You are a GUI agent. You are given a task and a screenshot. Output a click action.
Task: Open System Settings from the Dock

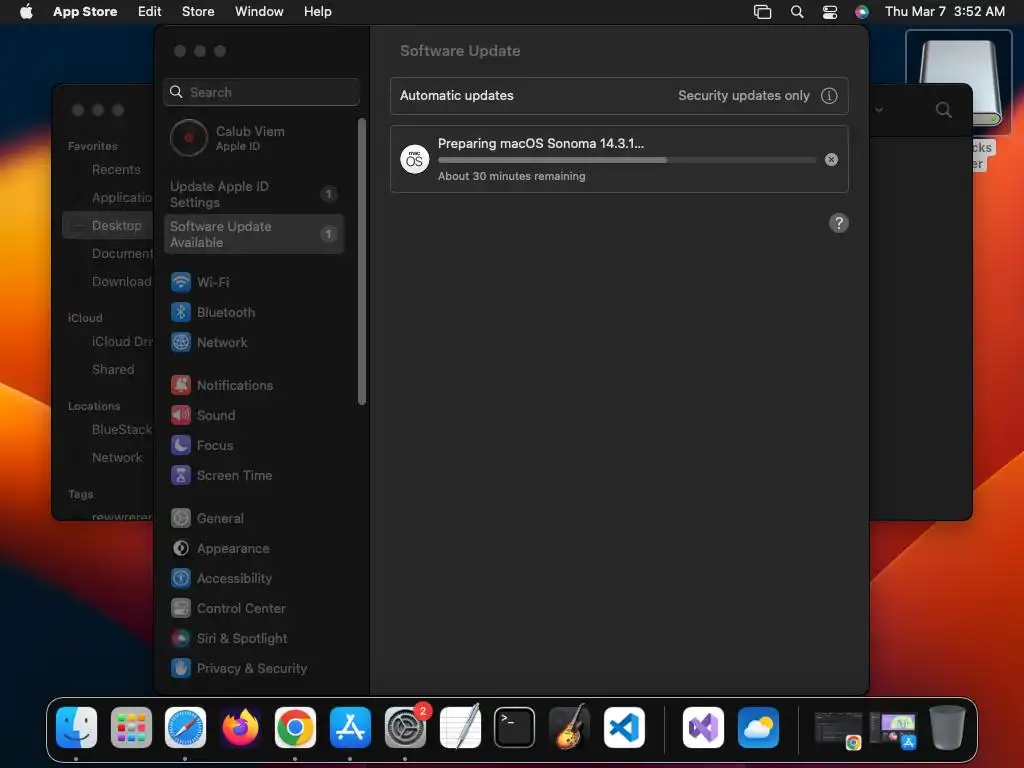(405, 728)
